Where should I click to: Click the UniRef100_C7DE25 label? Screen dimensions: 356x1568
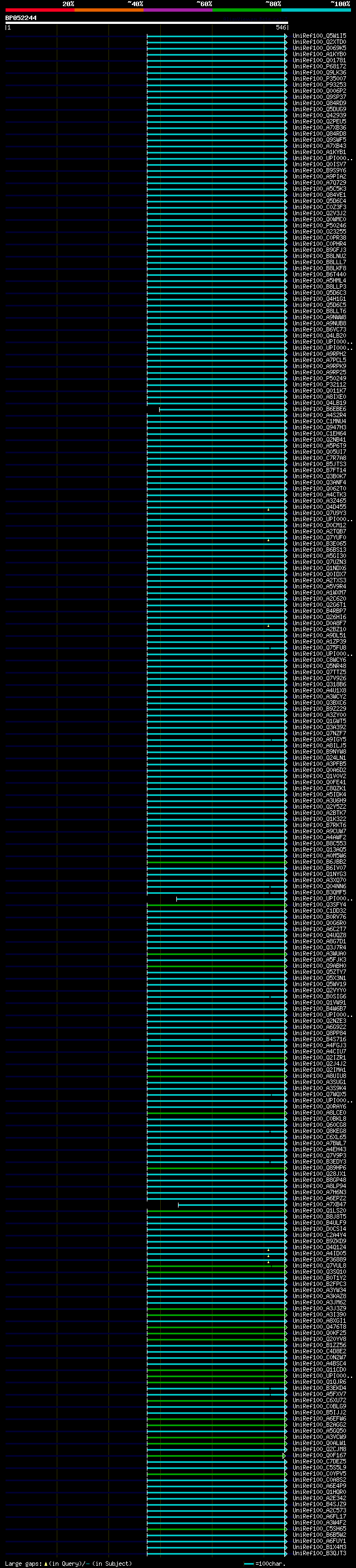coord(319,1461)
